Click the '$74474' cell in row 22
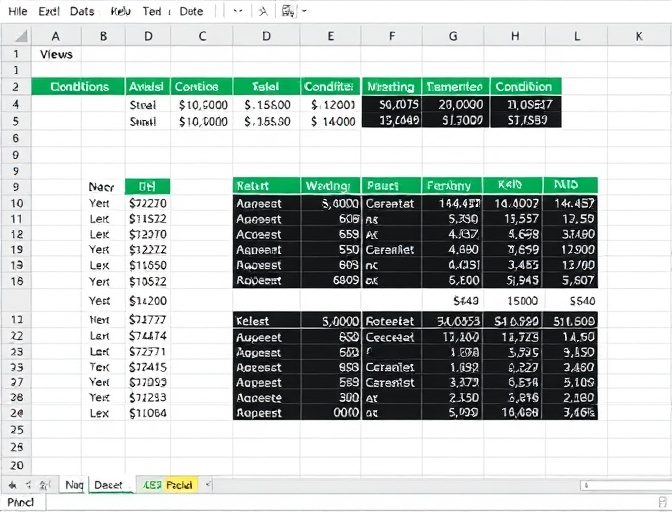This screenshot has height=512, width=672. point(147,336)
